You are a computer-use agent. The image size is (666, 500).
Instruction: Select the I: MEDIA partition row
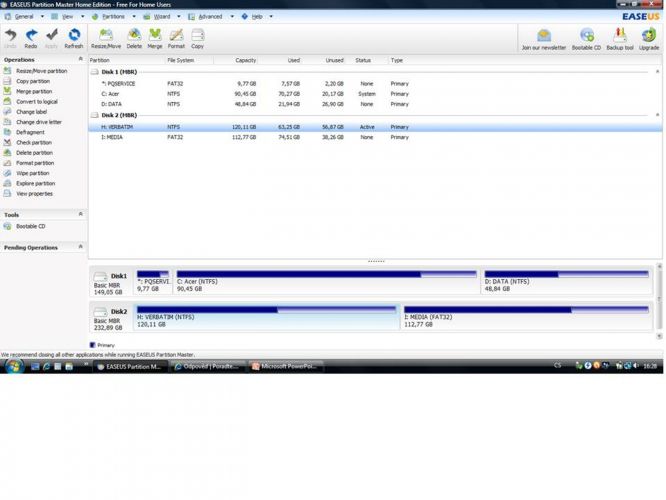(x=375, y=137)
